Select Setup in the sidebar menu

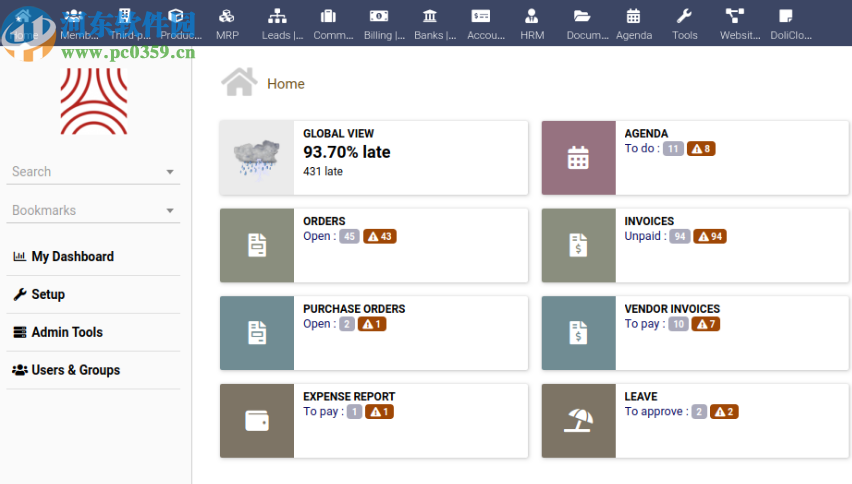[47, 295]
